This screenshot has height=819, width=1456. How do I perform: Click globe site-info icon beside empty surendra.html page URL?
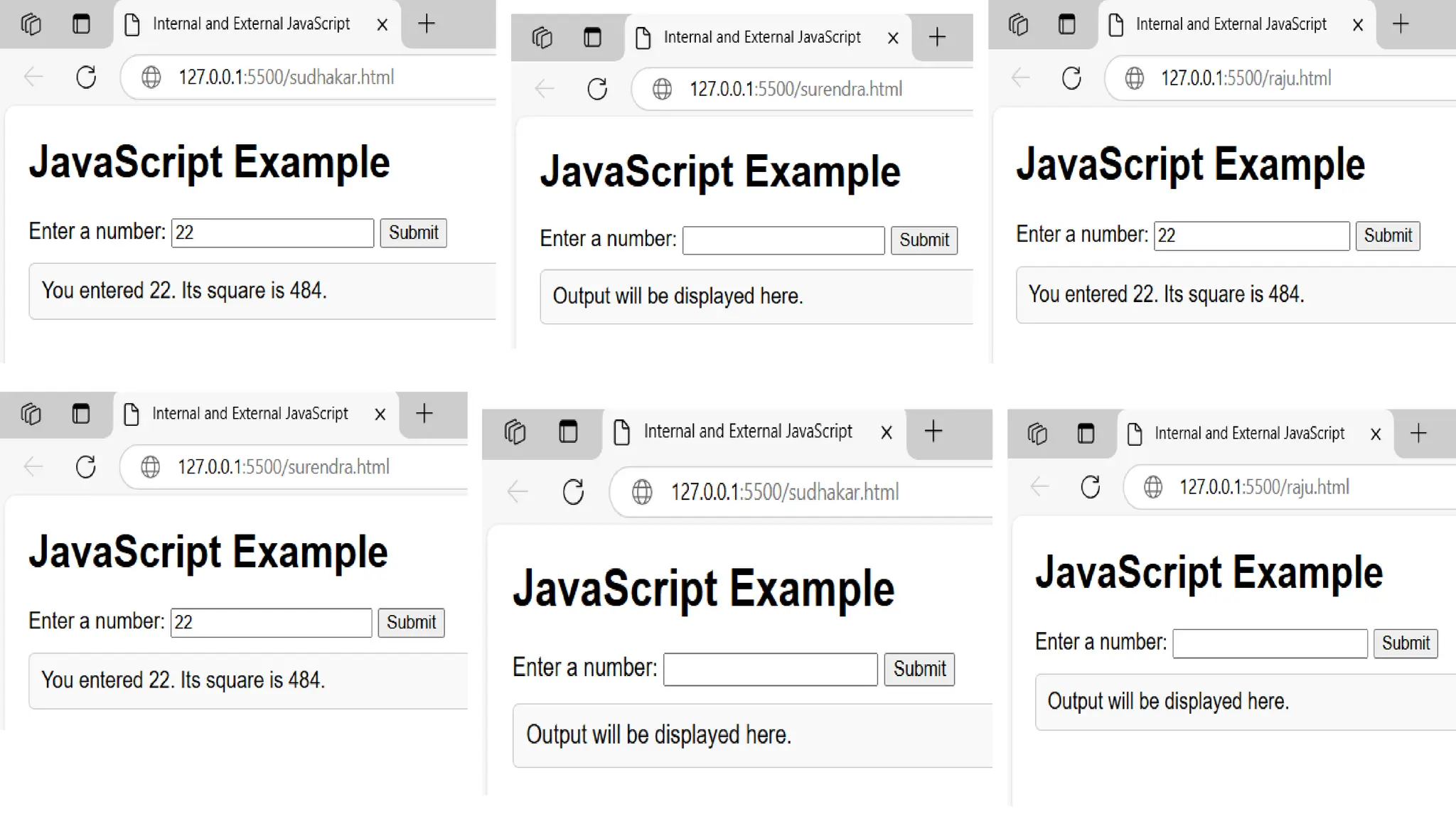click(662, 89)
